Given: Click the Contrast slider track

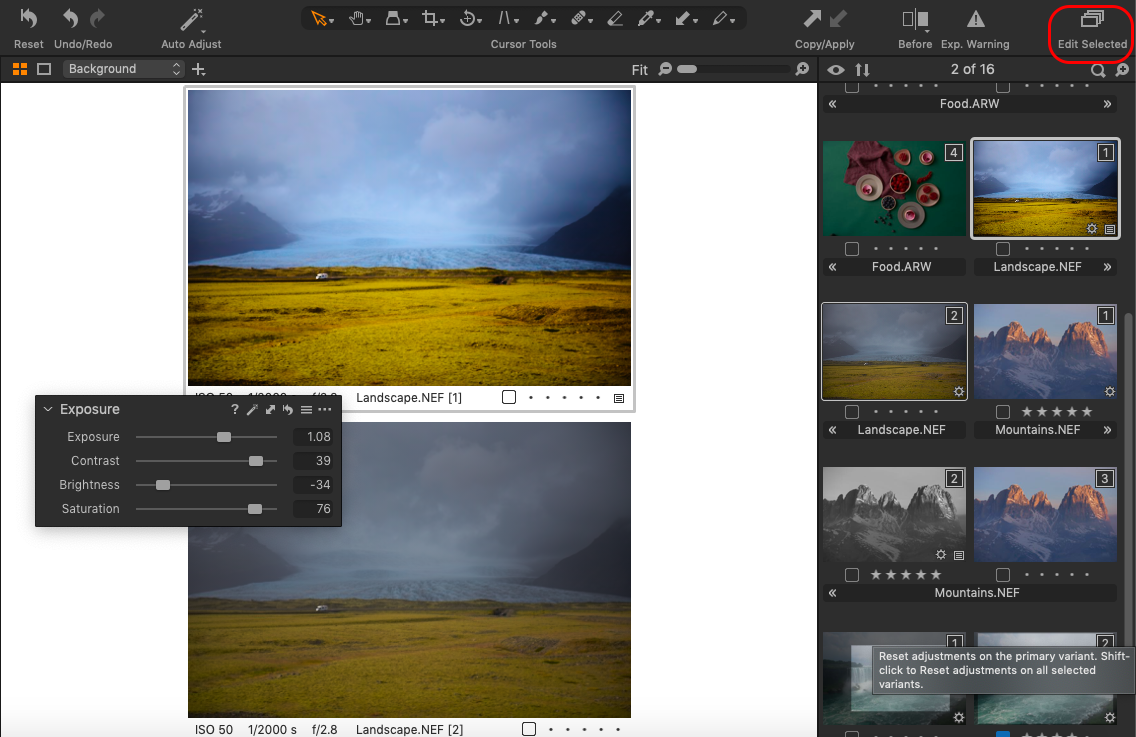Looking at the screenshot, I should coord(206,461).
